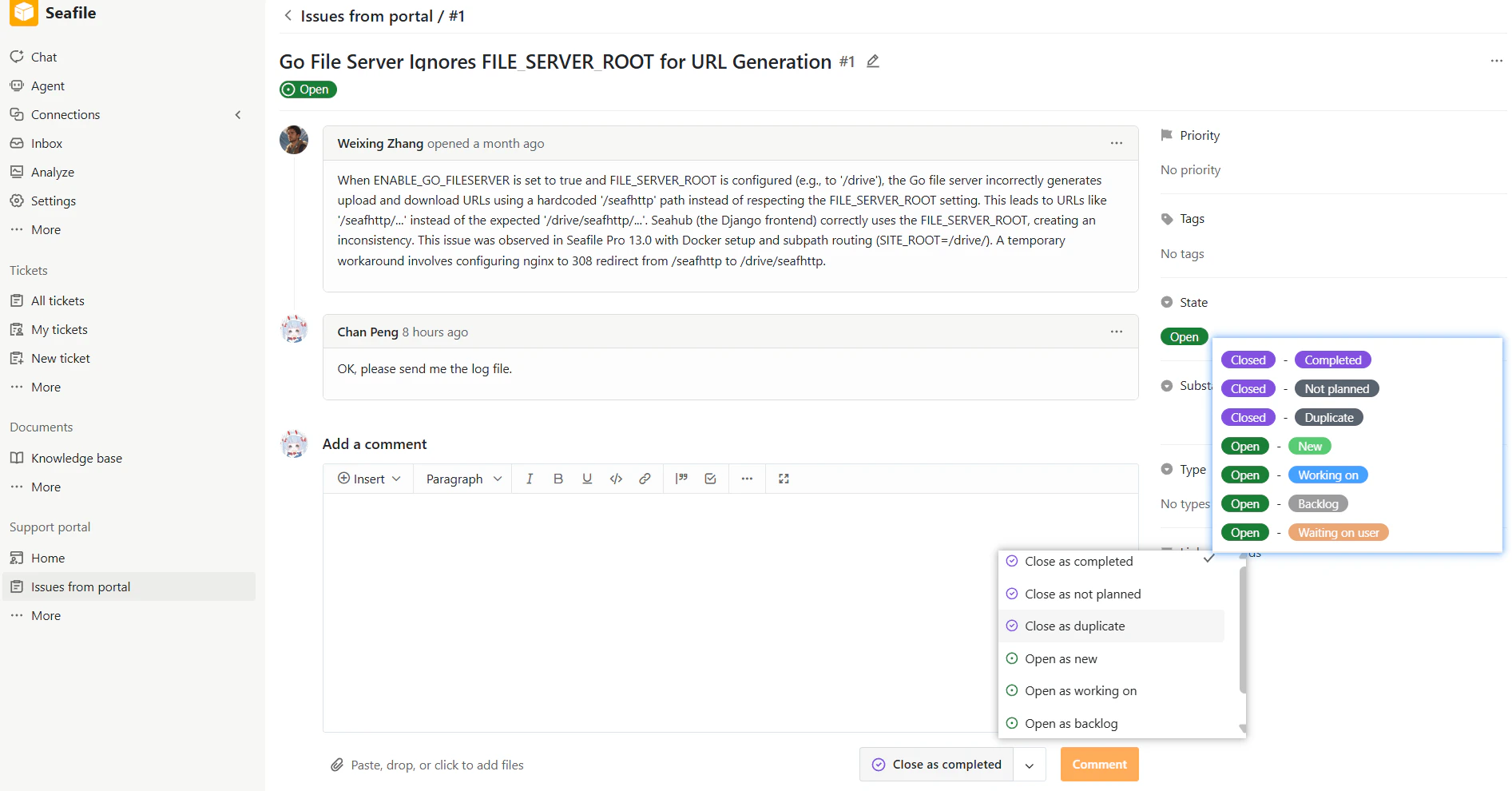Show more editor toolbar options
The height and width of the screenshot is (791, 1512).
pyautogui.click(x=747, y=479)
